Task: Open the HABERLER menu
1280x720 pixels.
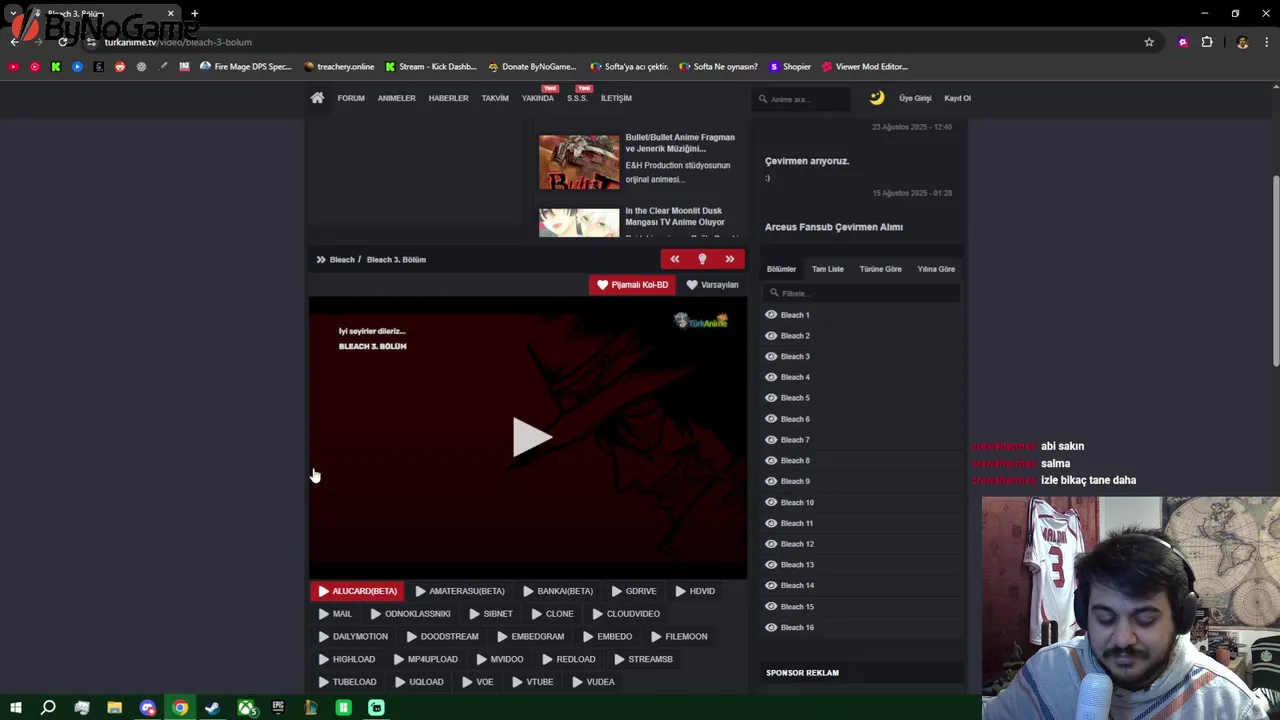Action: click(x=448, y=98)
